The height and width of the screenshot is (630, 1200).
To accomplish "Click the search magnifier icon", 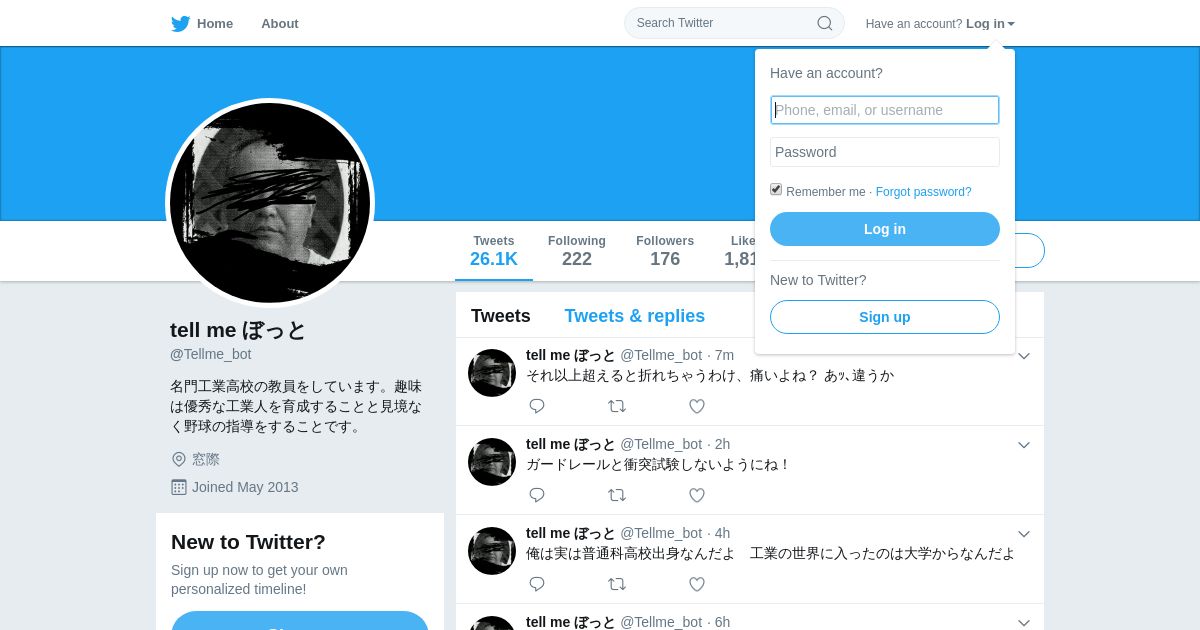I will coord(825,23).
